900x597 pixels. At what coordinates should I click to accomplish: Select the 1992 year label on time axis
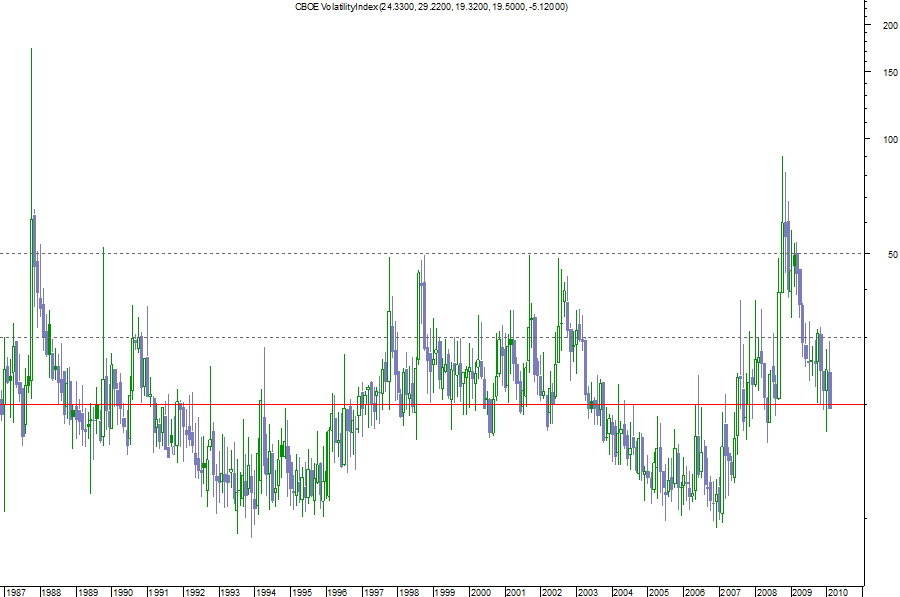click(x=195, y=592)
